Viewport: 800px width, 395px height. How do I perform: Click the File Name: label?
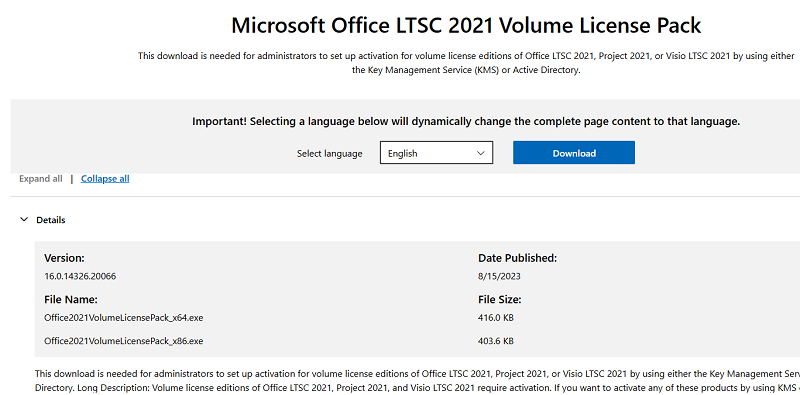pos(71,299)
